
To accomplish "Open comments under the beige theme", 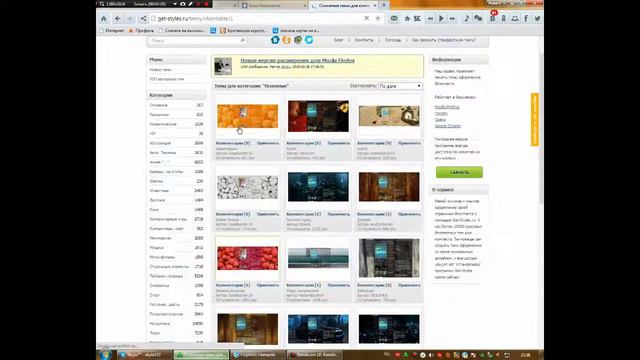I will coord(374,143).
